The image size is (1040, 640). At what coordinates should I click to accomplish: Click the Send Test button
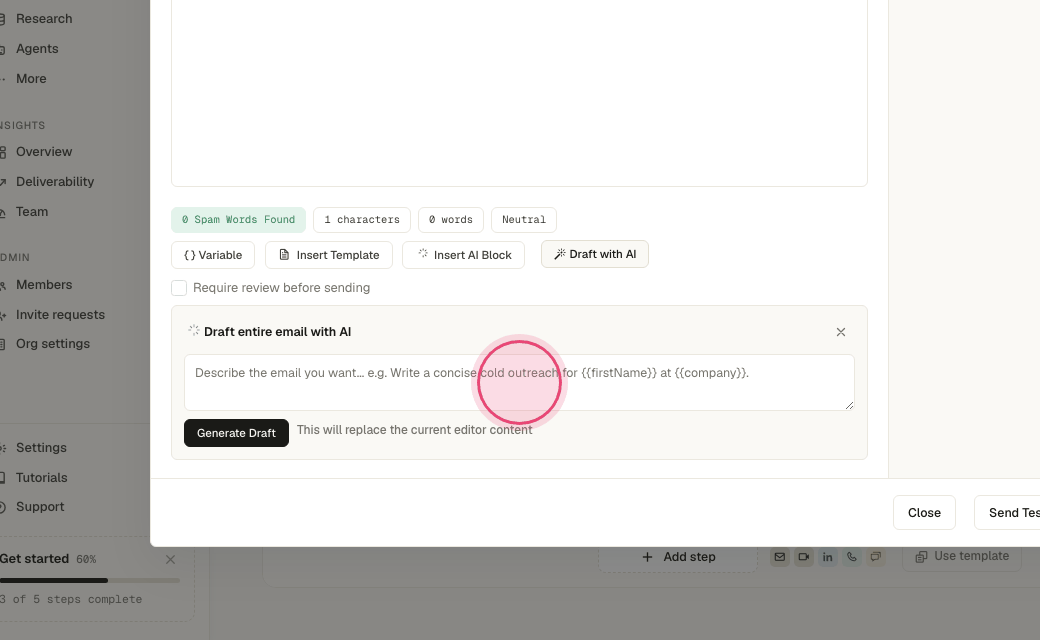pyautogui.click(x=1007, y=513)
